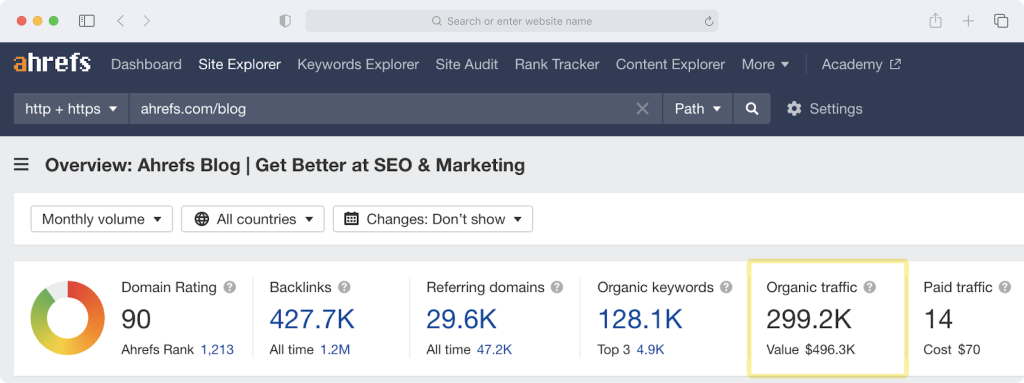Open the All countries dropdown
The image size is (1024, 383).
click(253, 219)
